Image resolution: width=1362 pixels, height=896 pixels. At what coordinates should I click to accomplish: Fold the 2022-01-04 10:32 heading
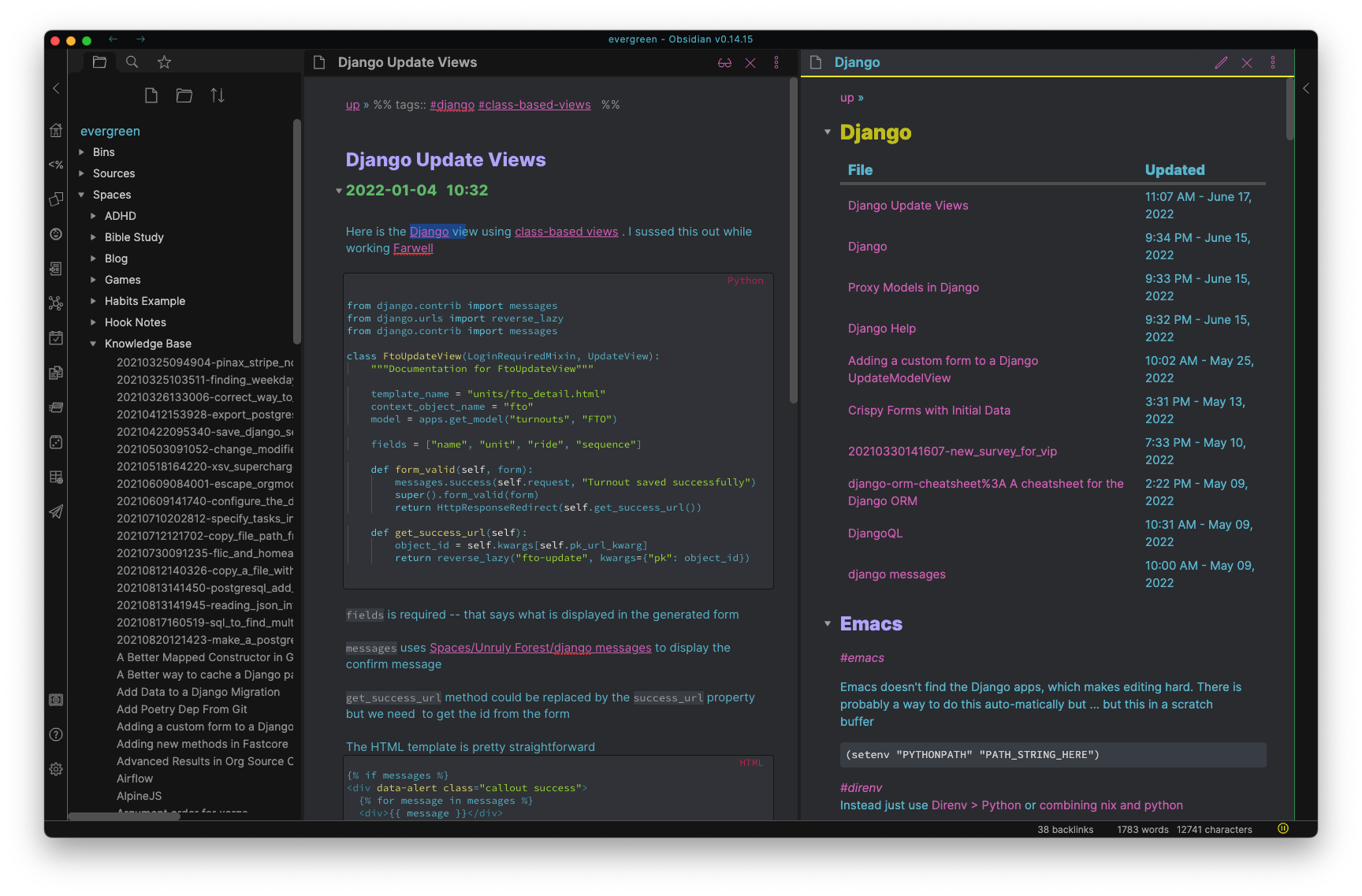tap(338, 191)
